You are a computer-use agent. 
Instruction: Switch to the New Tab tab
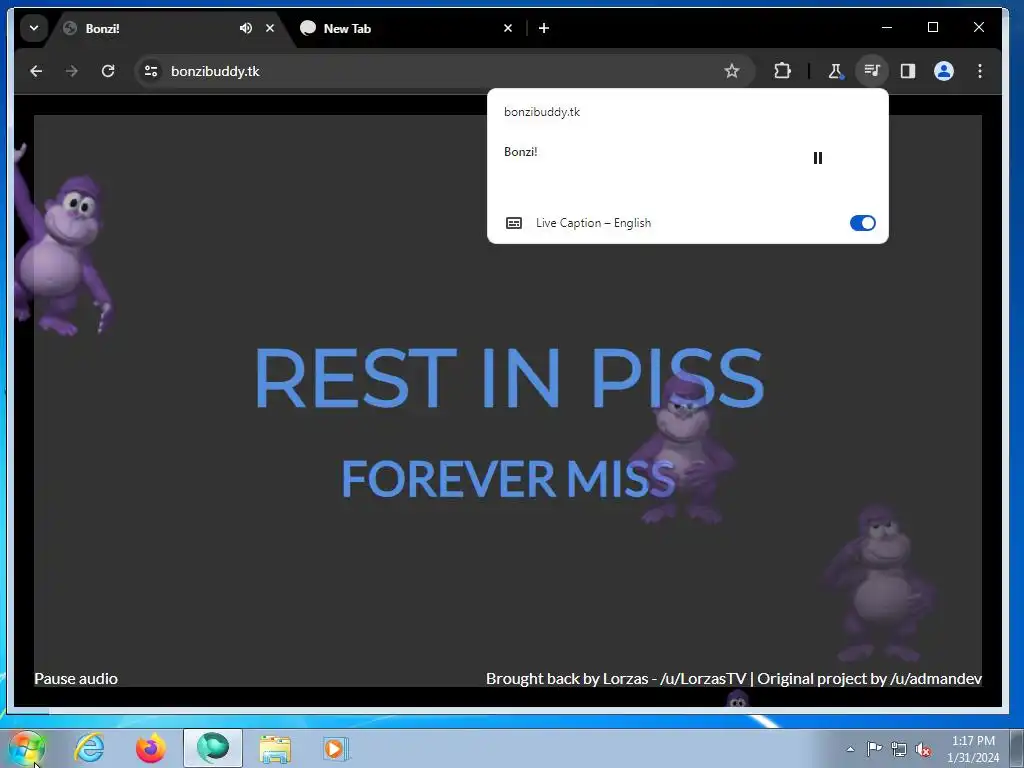click(x=405, y=28)
